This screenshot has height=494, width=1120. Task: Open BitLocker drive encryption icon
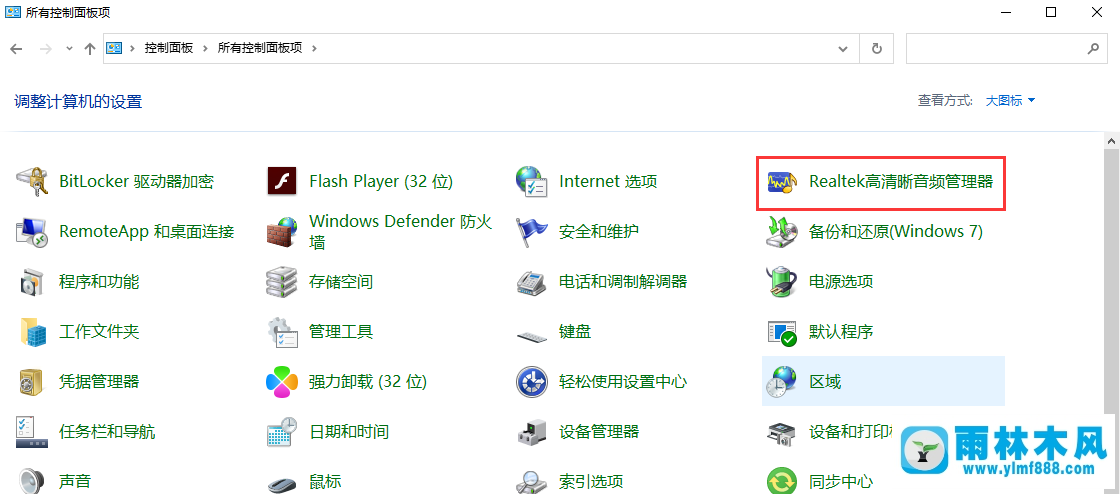point(32,181)
